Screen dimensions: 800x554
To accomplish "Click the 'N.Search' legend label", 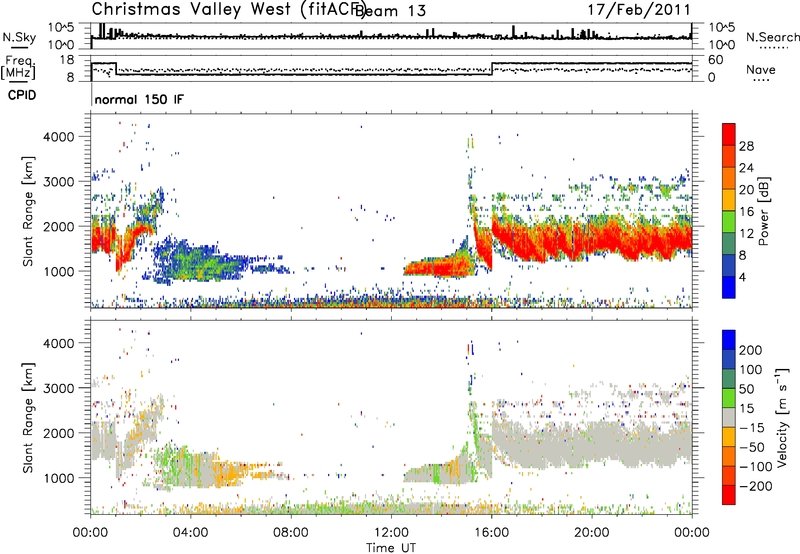I will 773,37.
